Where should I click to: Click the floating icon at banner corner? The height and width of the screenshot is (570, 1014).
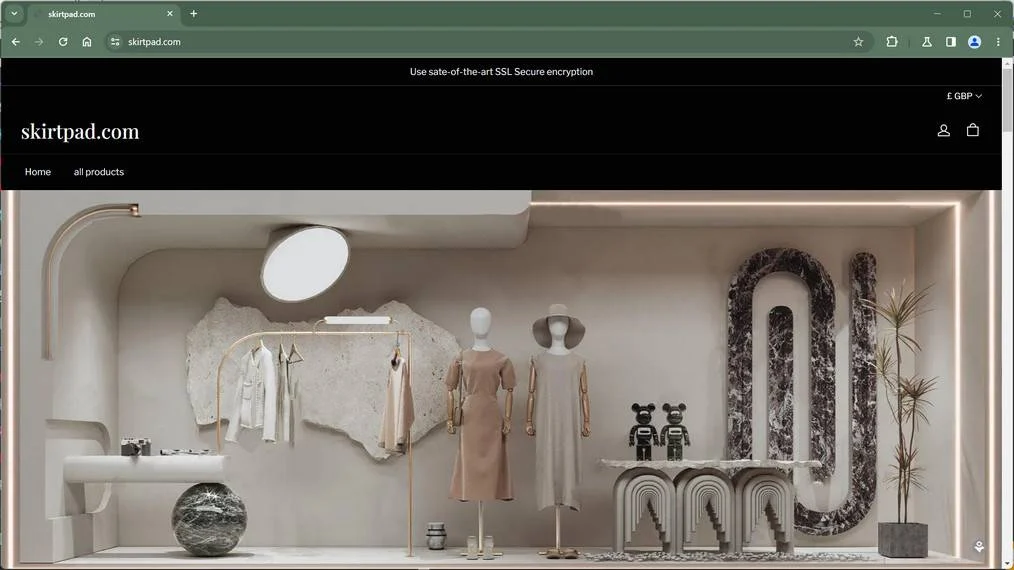(x=979, y=547)
